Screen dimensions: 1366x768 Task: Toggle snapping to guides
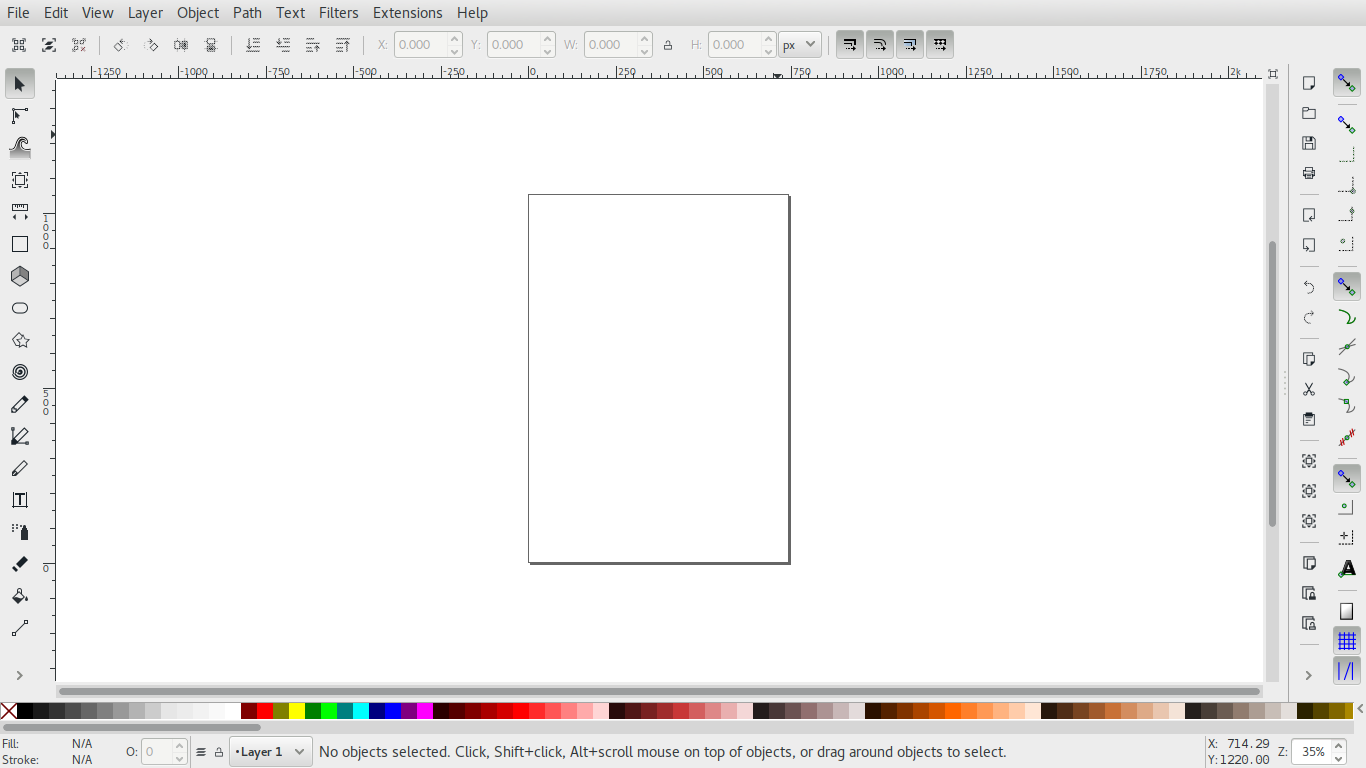coord(1347,671)
